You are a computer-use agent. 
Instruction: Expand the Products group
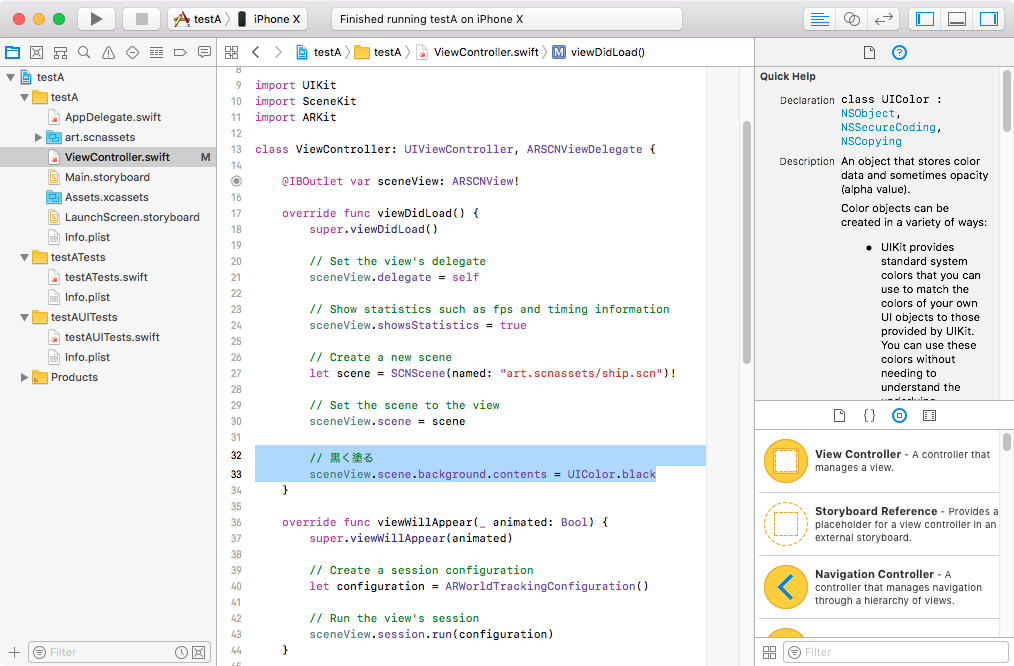point(24,377)
